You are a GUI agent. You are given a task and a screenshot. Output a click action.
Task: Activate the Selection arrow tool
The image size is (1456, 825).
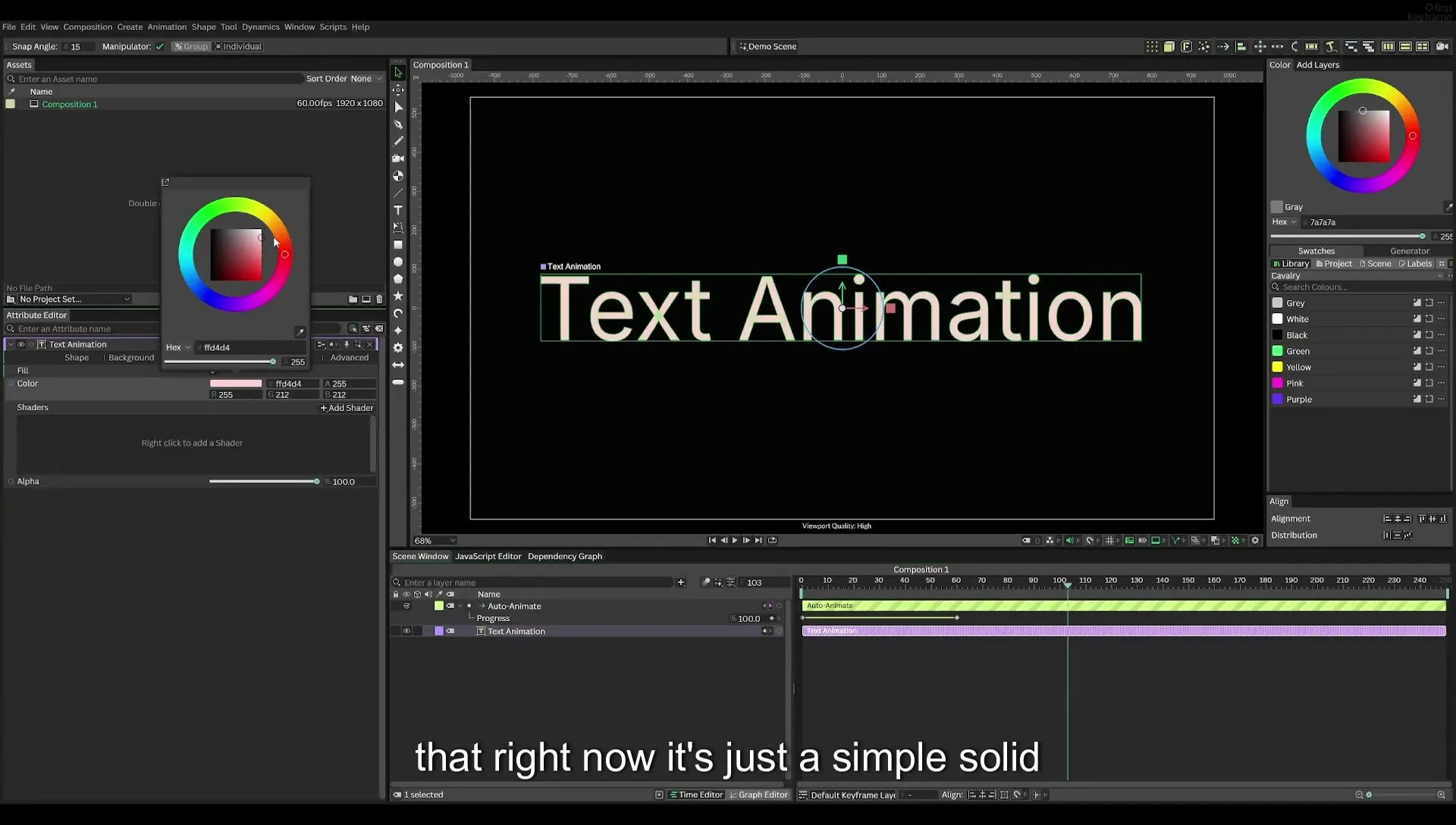point(398,73)
